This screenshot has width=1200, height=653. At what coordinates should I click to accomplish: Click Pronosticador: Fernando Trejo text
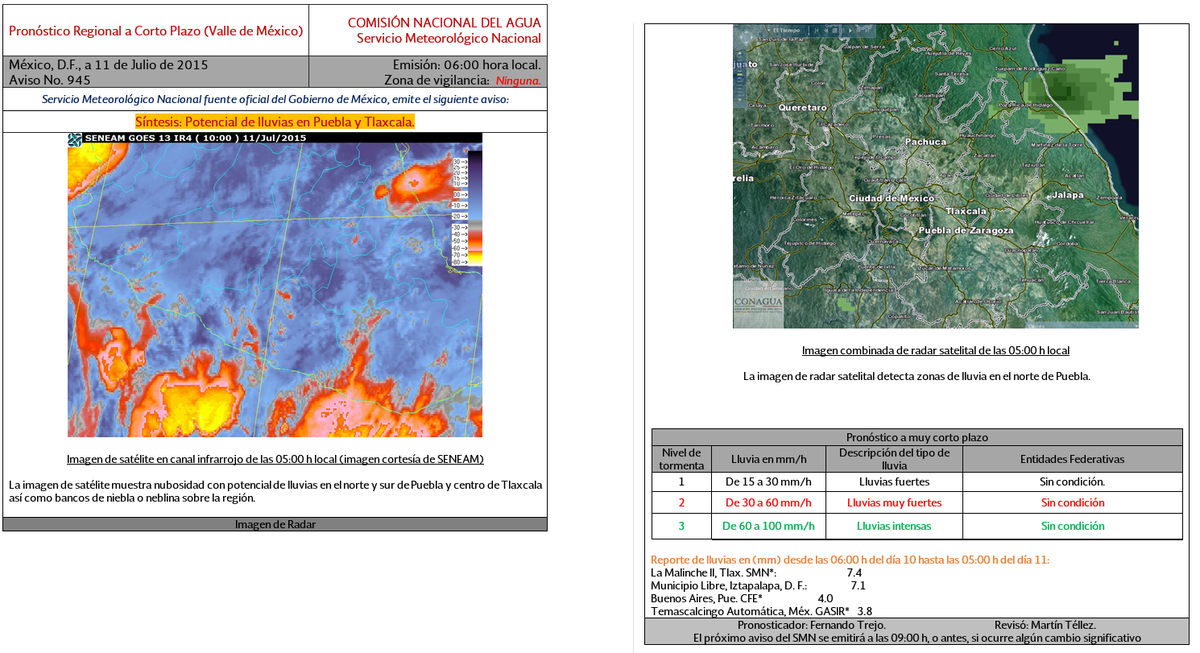coord(812,624)
